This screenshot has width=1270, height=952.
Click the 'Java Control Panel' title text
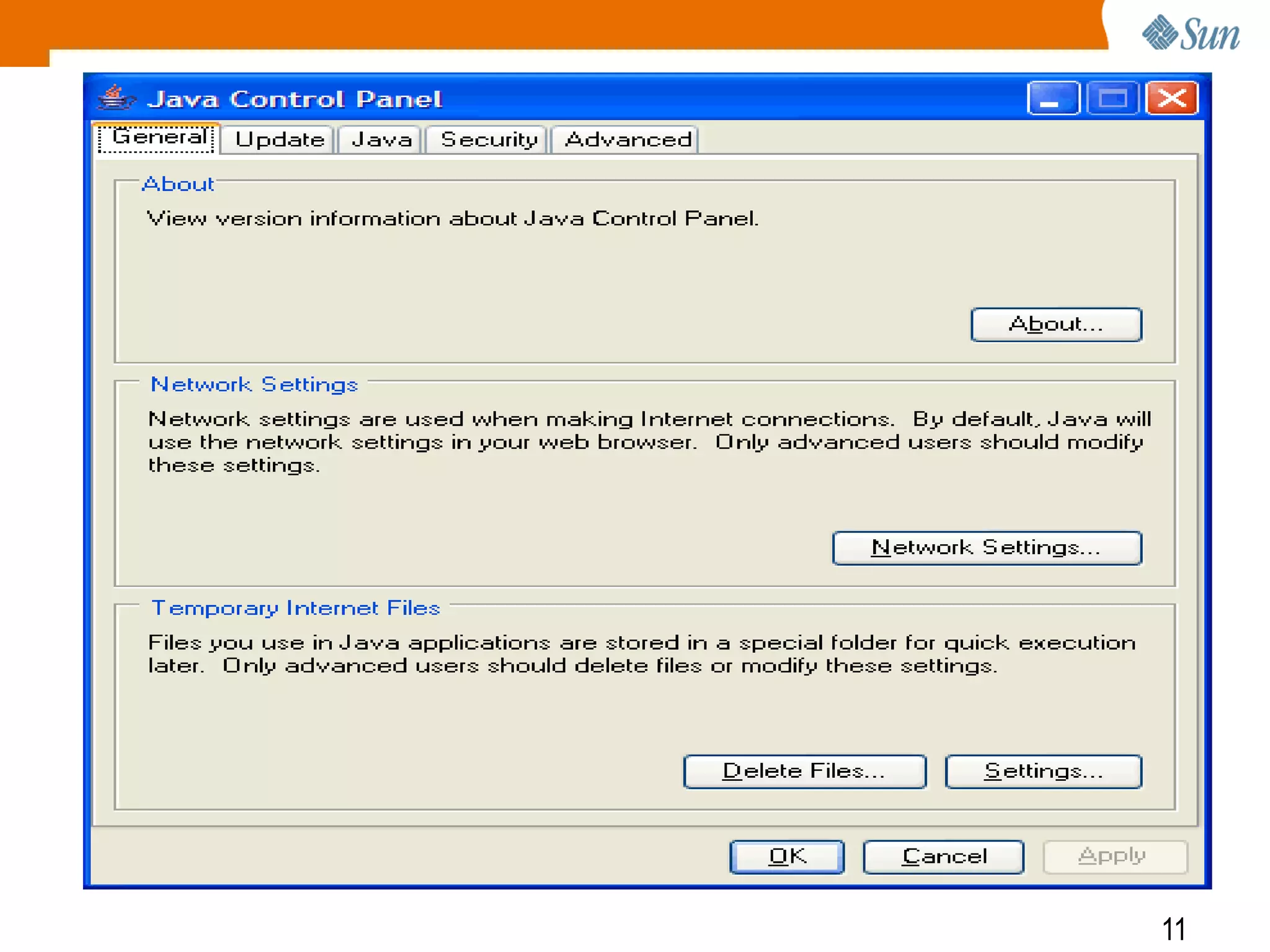click(x=295, y=99)
